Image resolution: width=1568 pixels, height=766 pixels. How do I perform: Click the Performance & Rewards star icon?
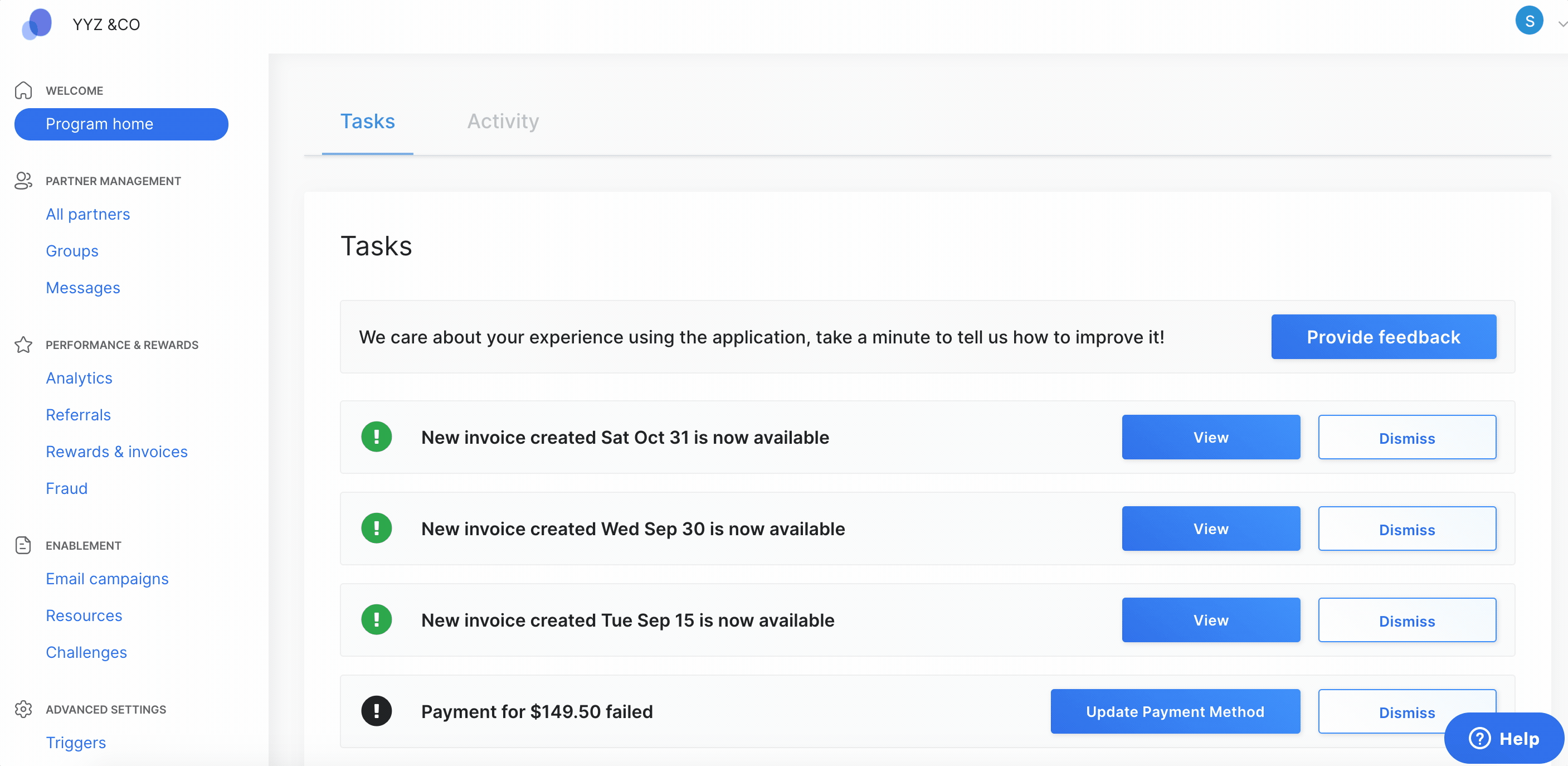coord(23,345)
